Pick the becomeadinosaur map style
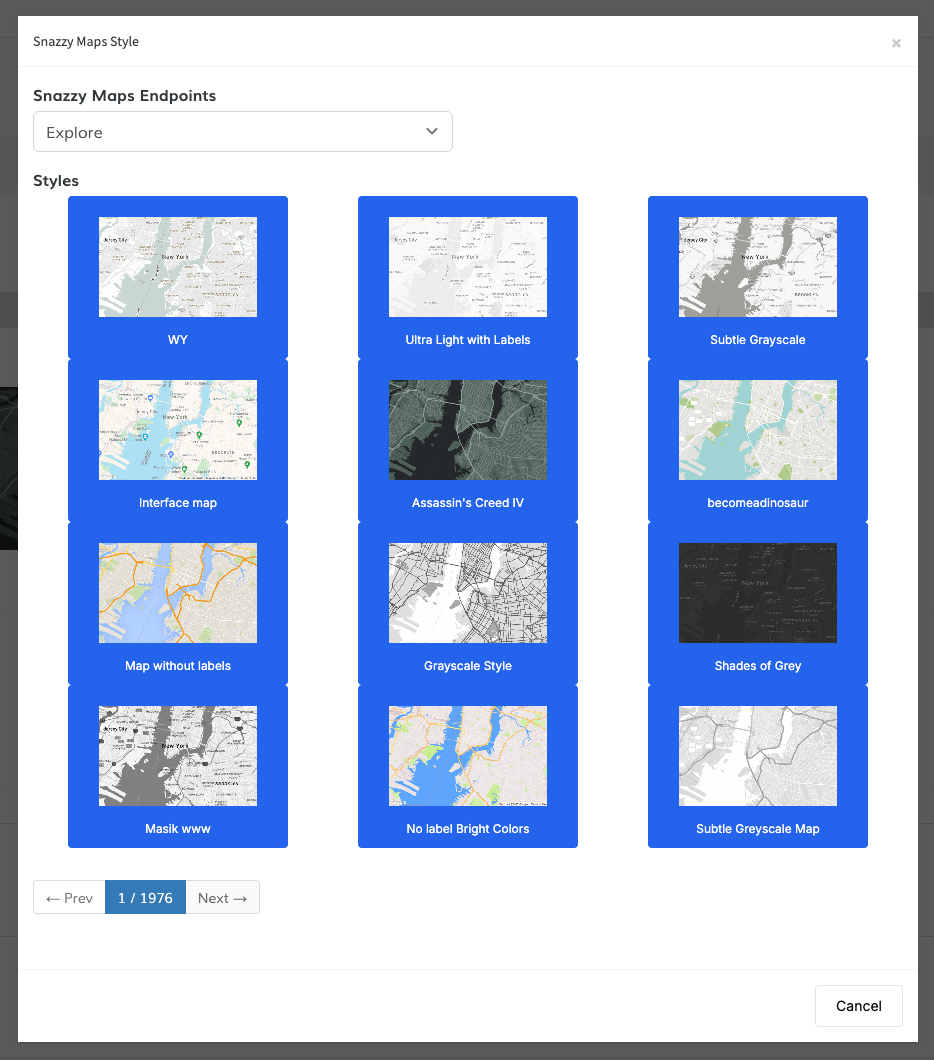The width and height of the screenshot is (934, 1060). click(x=758, y=430)
